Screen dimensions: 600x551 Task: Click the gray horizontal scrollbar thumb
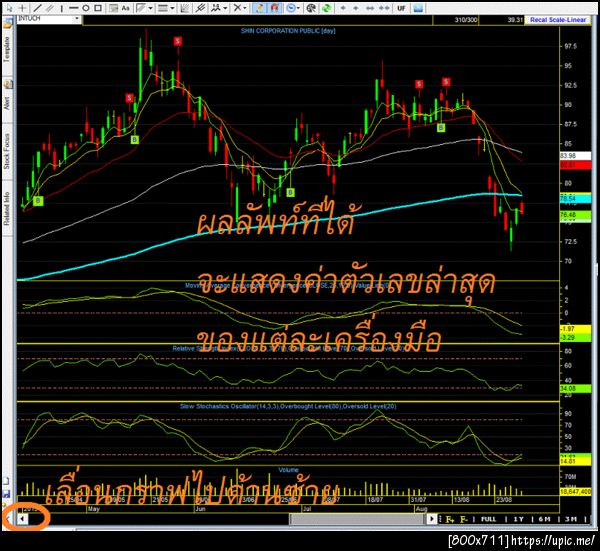point(358,519)
